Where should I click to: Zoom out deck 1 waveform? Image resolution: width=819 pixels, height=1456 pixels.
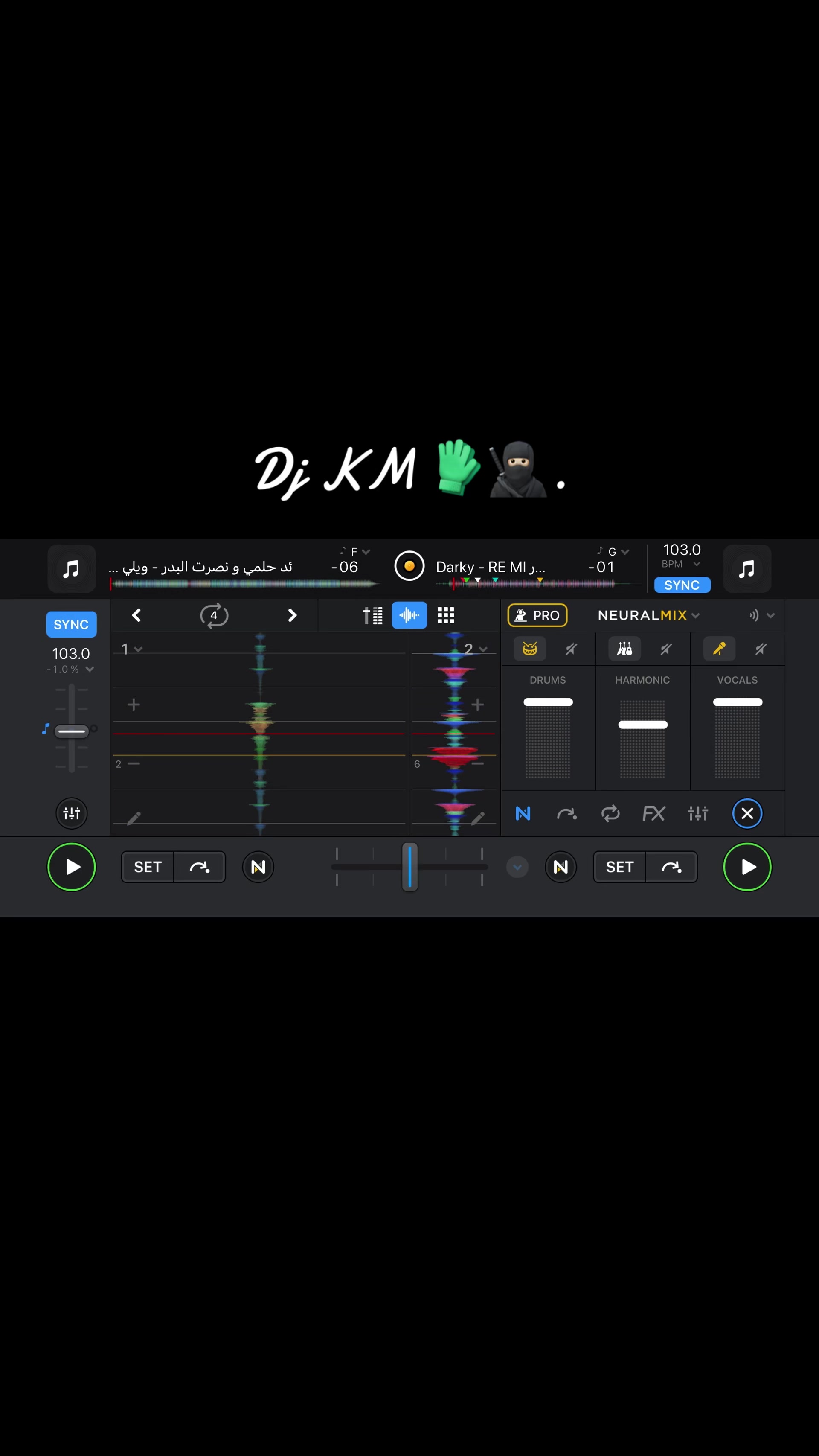pyautogui.click(x=133, y=763)
